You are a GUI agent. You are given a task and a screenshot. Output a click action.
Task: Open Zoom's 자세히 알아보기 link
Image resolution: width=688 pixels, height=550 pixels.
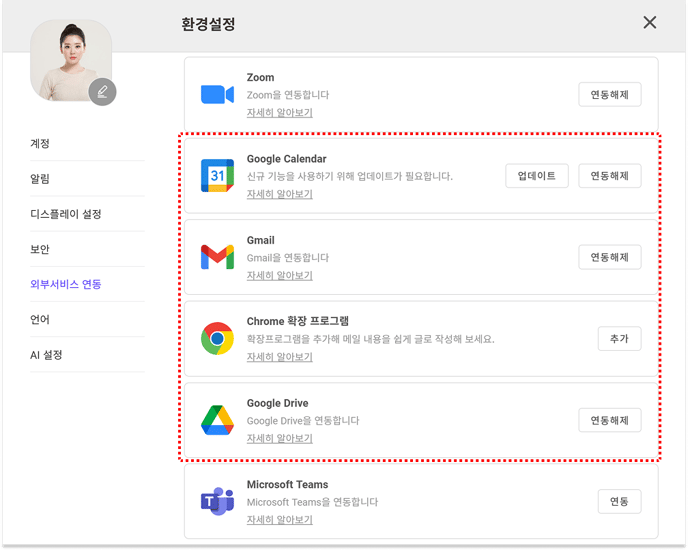(x=280, y=112)
